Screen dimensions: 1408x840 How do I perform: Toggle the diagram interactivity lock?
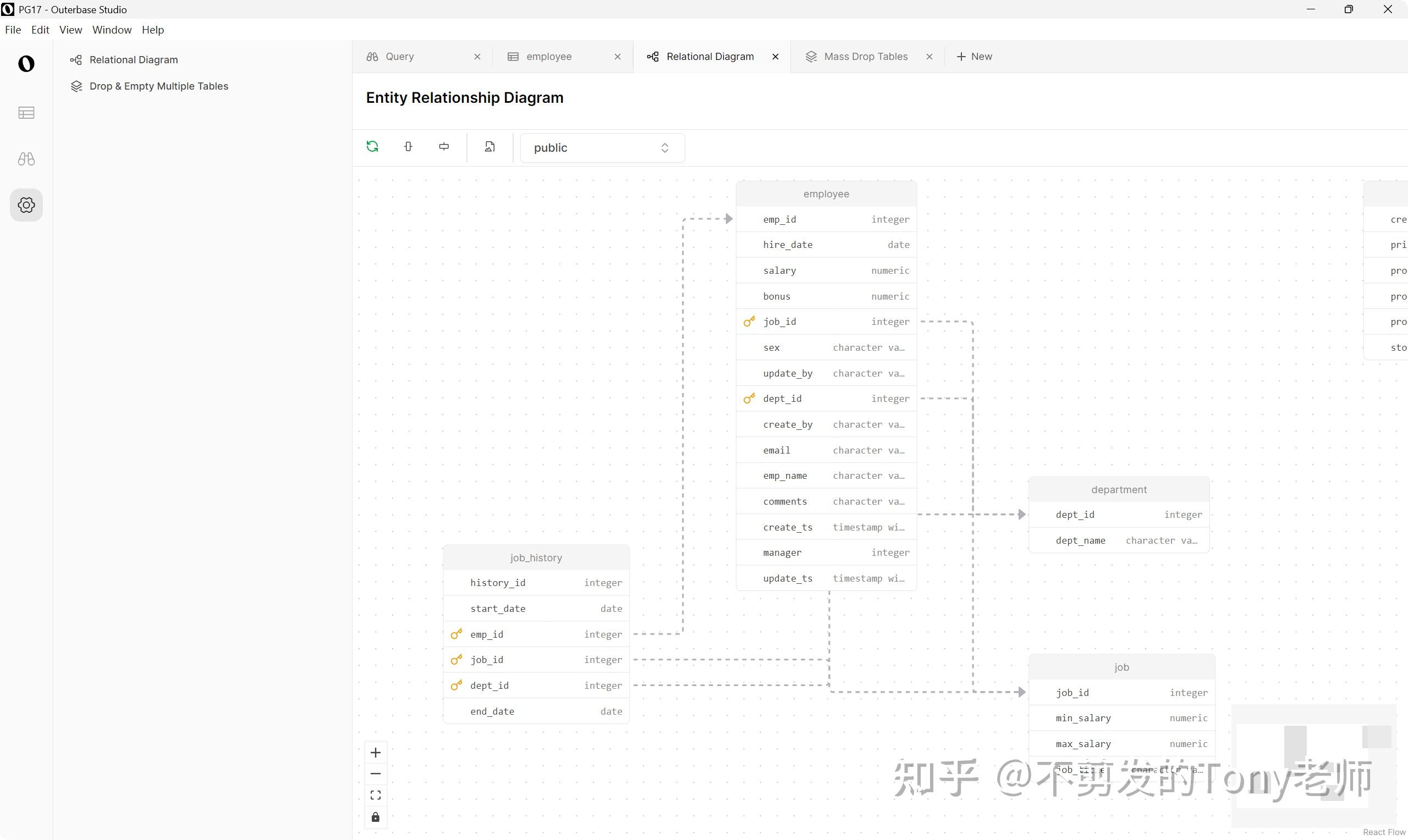(375, 817)
